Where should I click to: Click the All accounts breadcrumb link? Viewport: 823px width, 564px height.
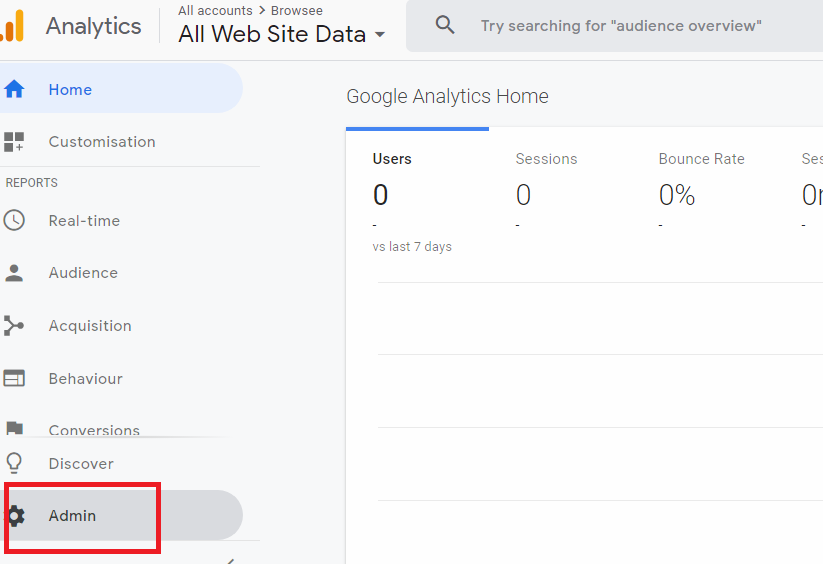[215, 10]
